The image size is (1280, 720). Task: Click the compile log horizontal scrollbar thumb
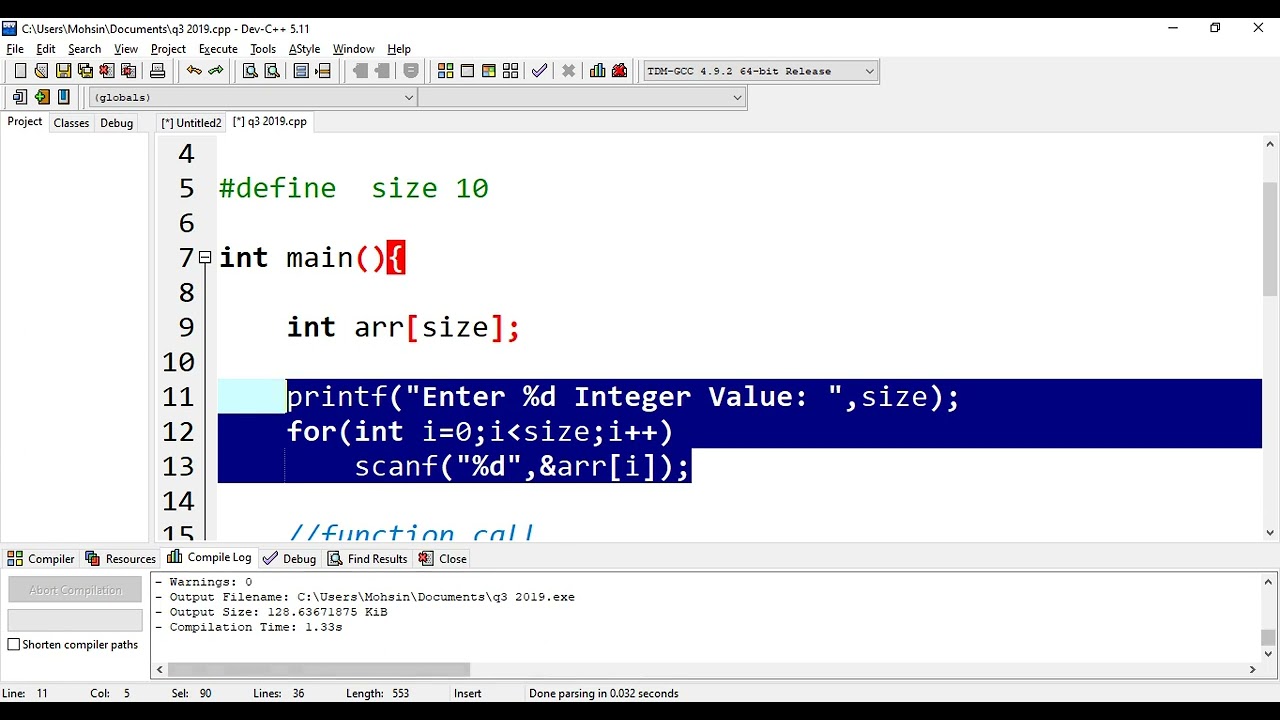pyautogui.click(x=319, y=670)
